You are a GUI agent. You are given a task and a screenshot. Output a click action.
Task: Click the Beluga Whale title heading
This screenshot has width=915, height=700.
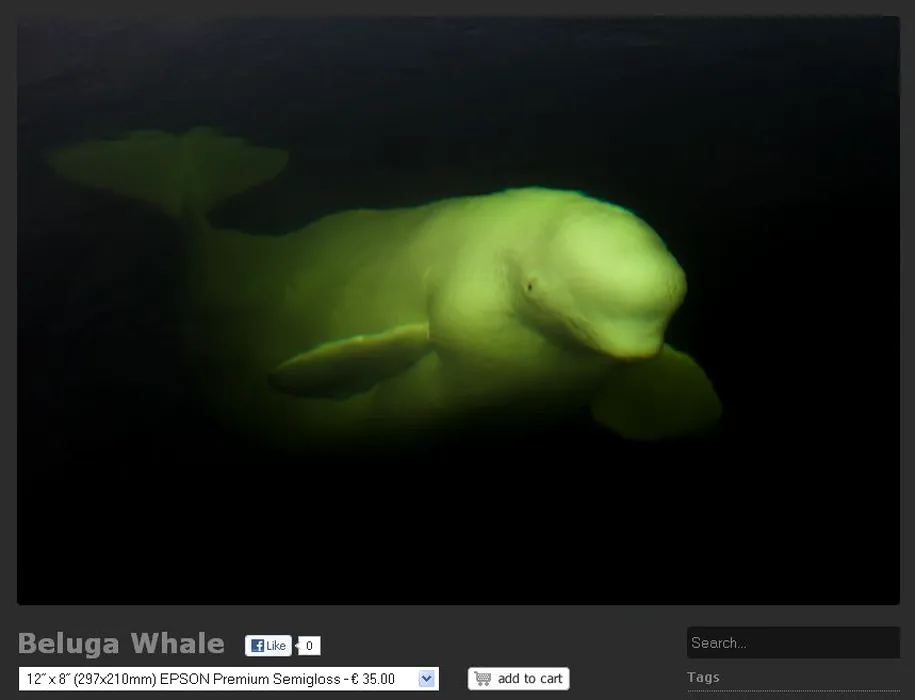[121, 643]
